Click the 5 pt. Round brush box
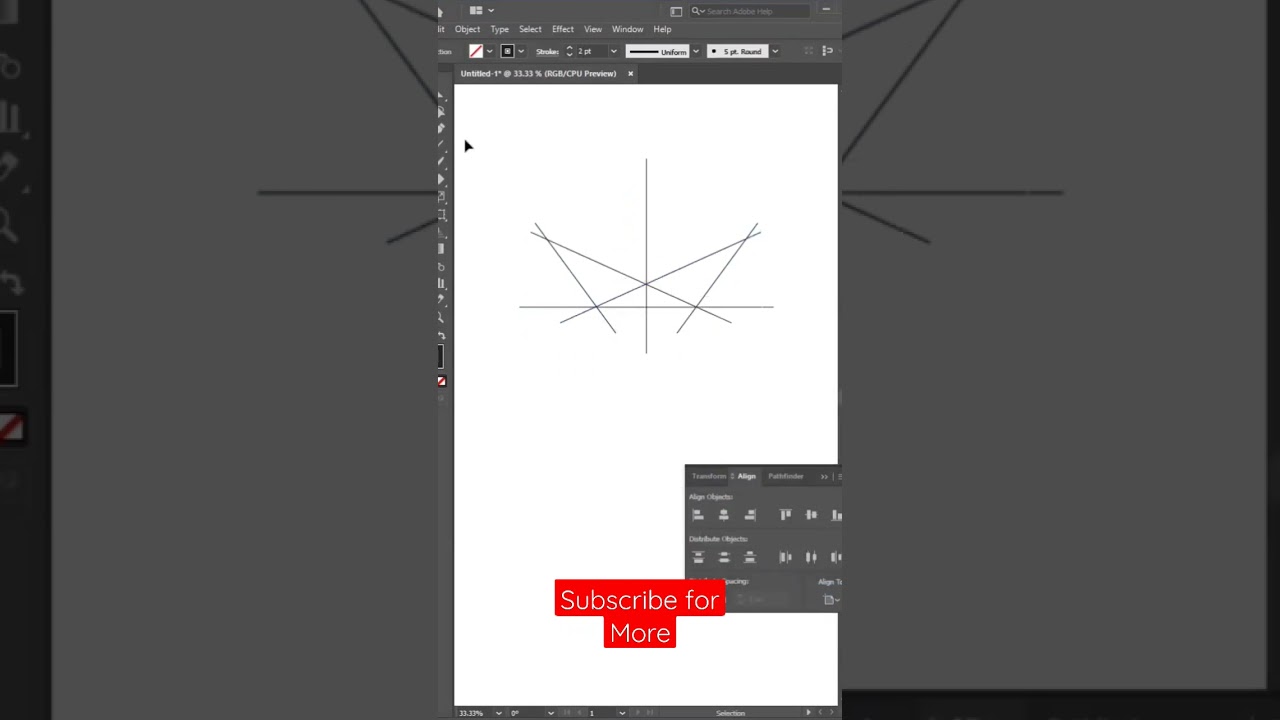Viewport: 1280px width, 720px height. point(737,51)
